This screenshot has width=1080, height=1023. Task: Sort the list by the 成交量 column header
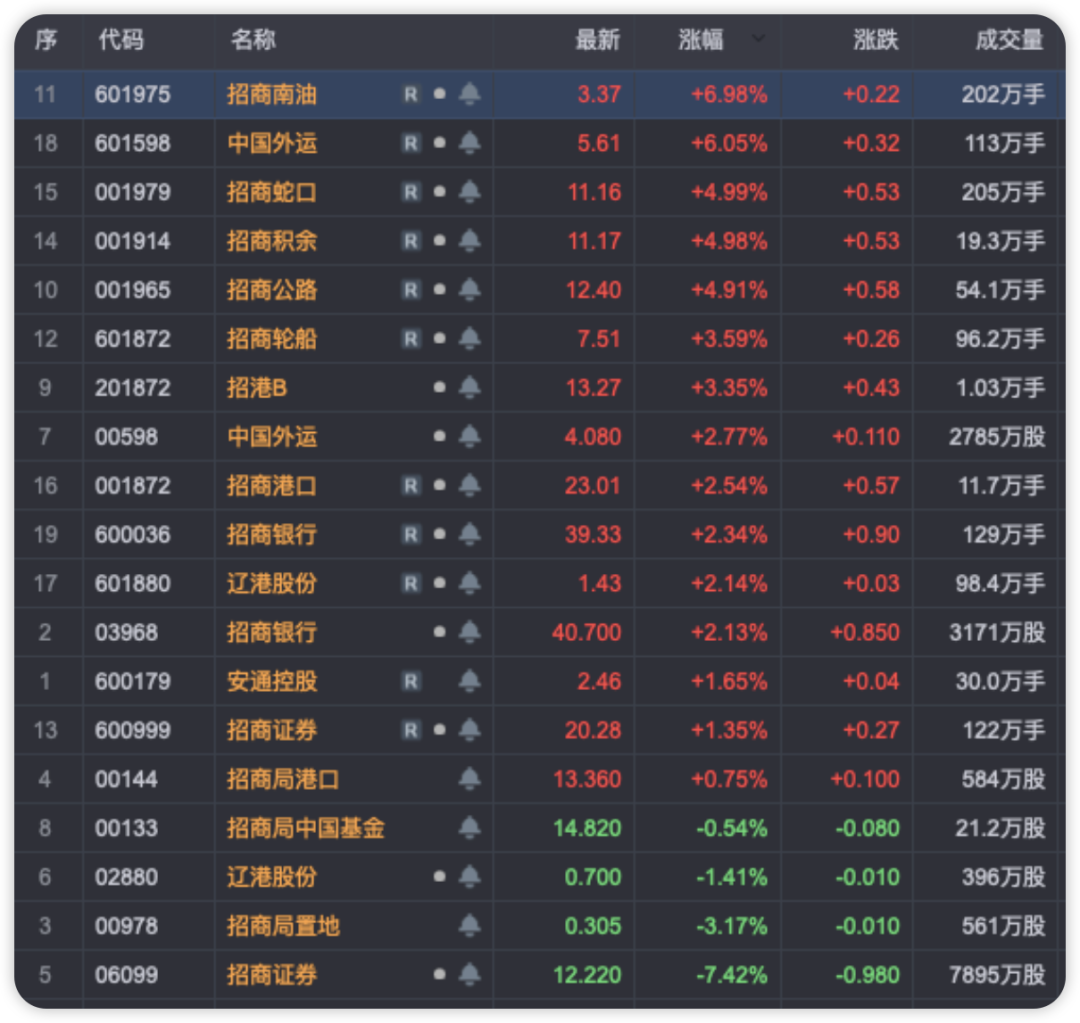point(1009,40)
